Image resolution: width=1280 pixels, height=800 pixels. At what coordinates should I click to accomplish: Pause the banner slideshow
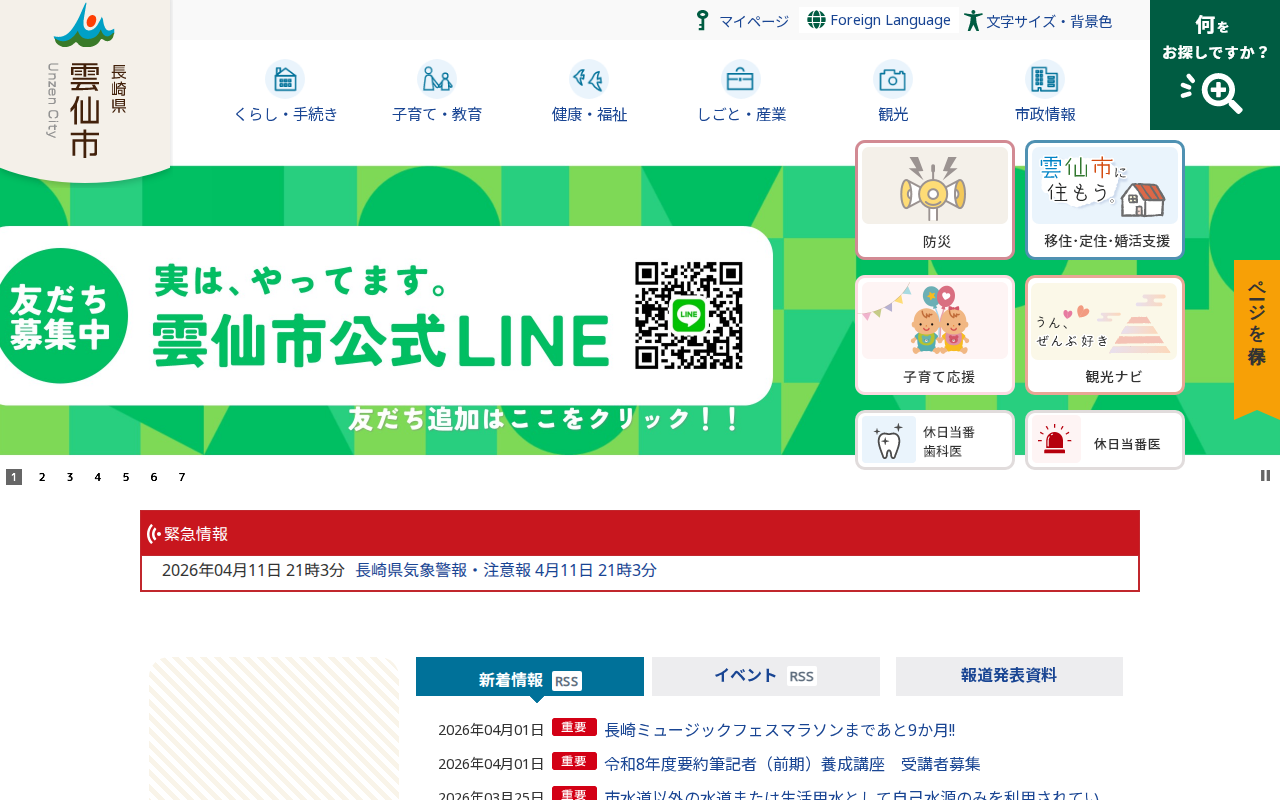(1265, 476)
